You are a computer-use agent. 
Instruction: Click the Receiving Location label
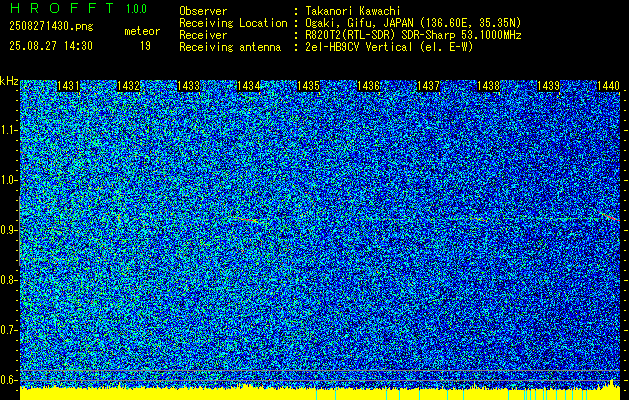[x=233, y=23]
